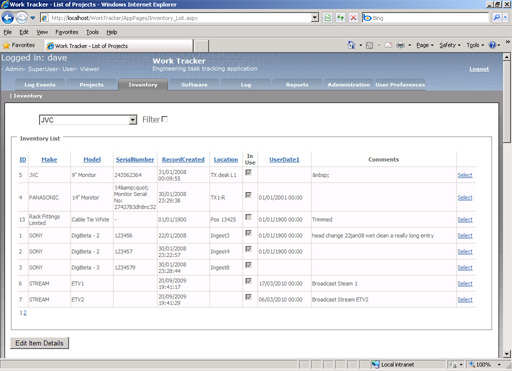Expand the address bar URL dropdown

(315, 18)
